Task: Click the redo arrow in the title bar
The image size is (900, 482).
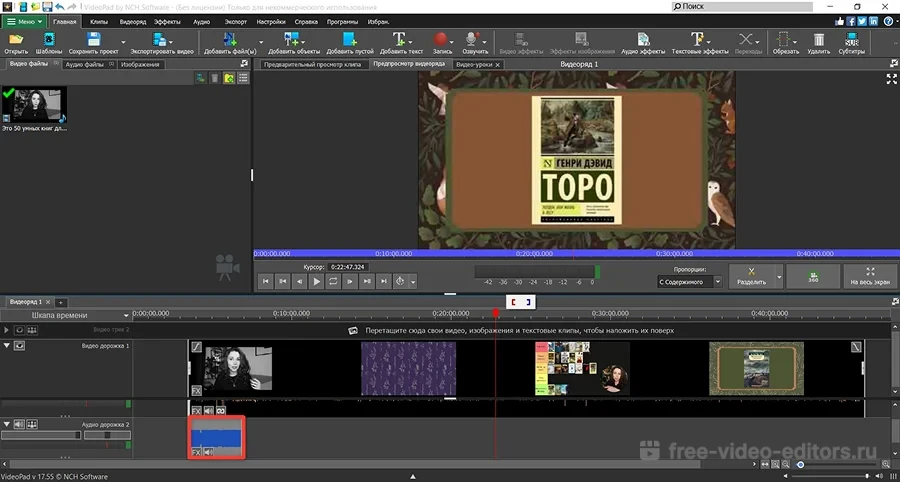Action: 71,6
